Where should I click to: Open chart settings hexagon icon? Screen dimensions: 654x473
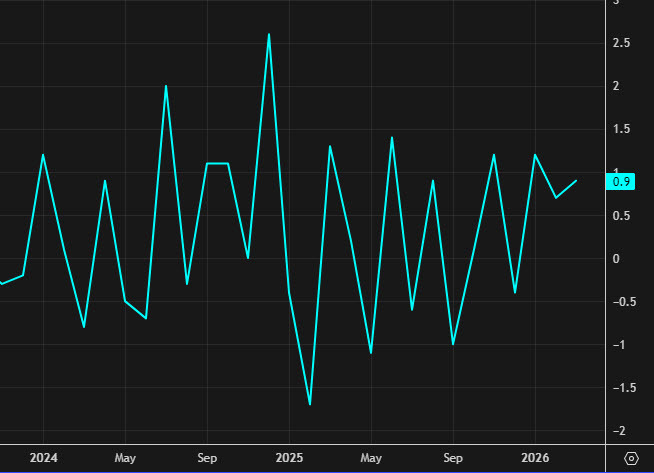(x=631, y=458)
